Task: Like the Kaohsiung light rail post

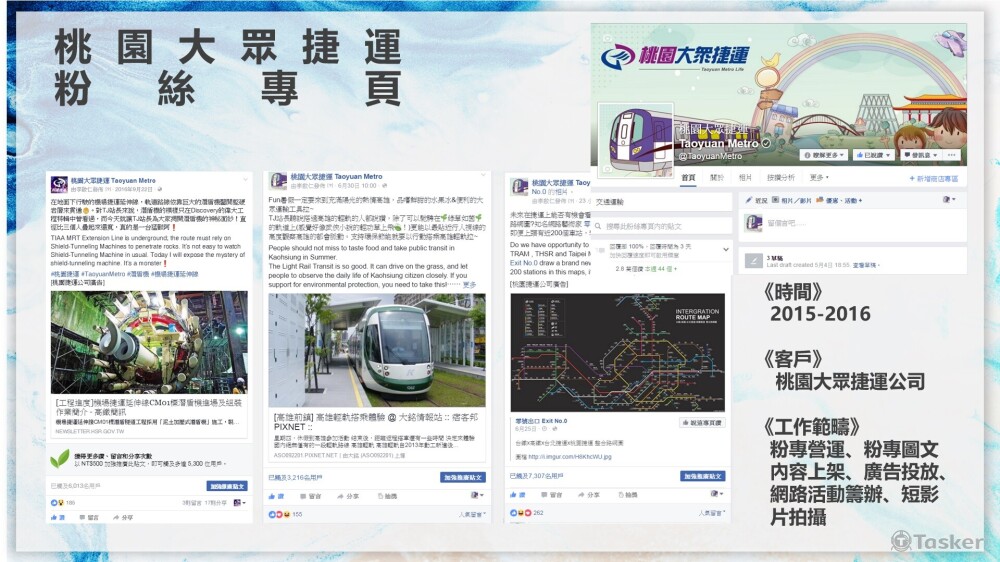Action: pyautogui.click(x=277, y=496)
